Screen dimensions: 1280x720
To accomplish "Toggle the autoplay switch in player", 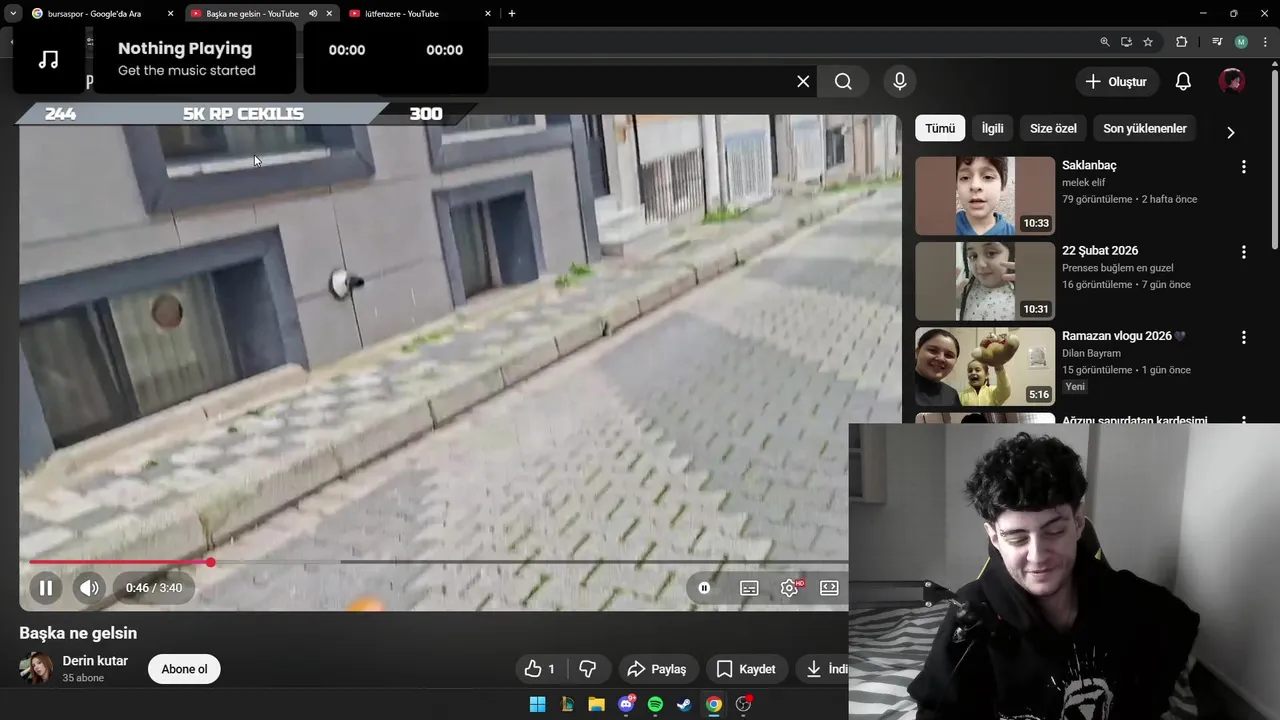I will pyautogui.click(x=704, y=588).
